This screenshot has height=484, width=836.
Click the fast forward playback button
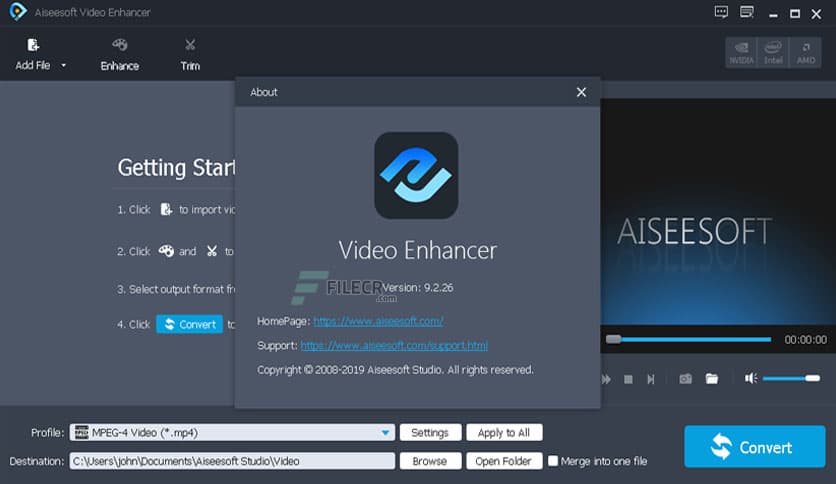(x=606, y=379)
